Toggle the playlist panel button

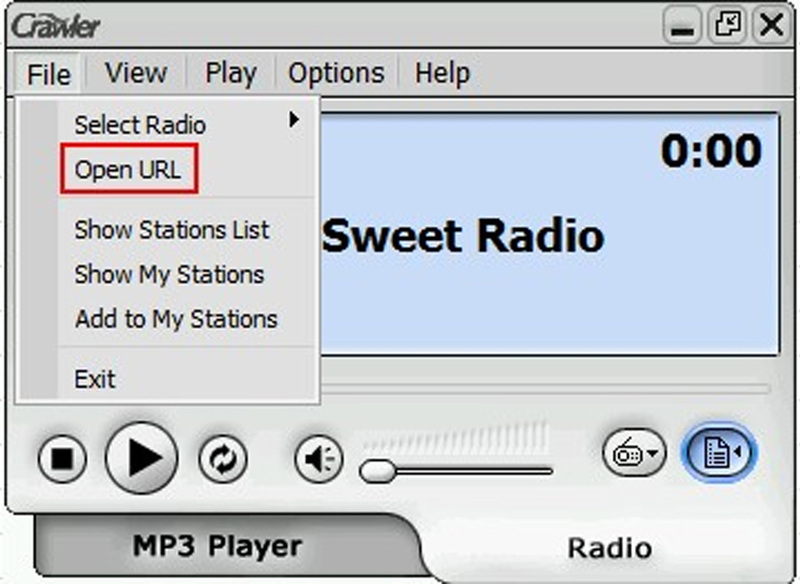(719, 453)
